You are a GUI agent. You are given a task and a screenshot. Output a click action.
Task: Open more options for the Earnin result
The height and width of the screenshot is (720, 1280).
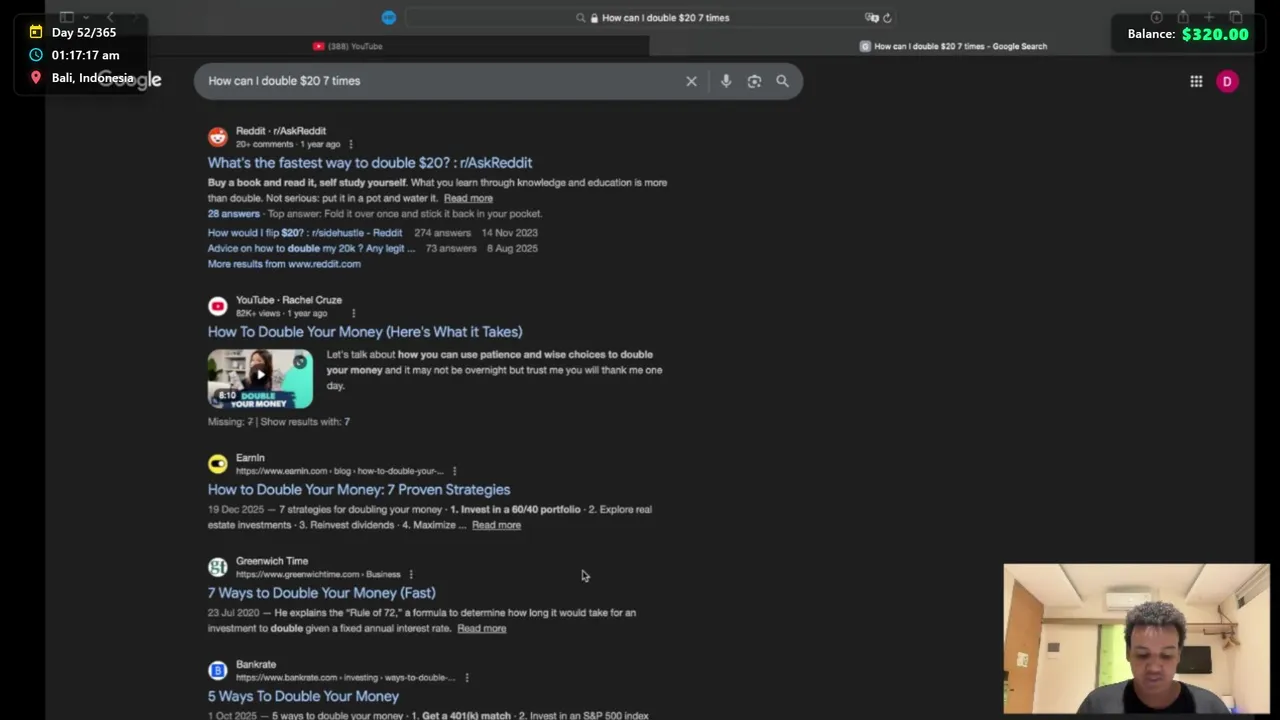[x=454, y=471]
